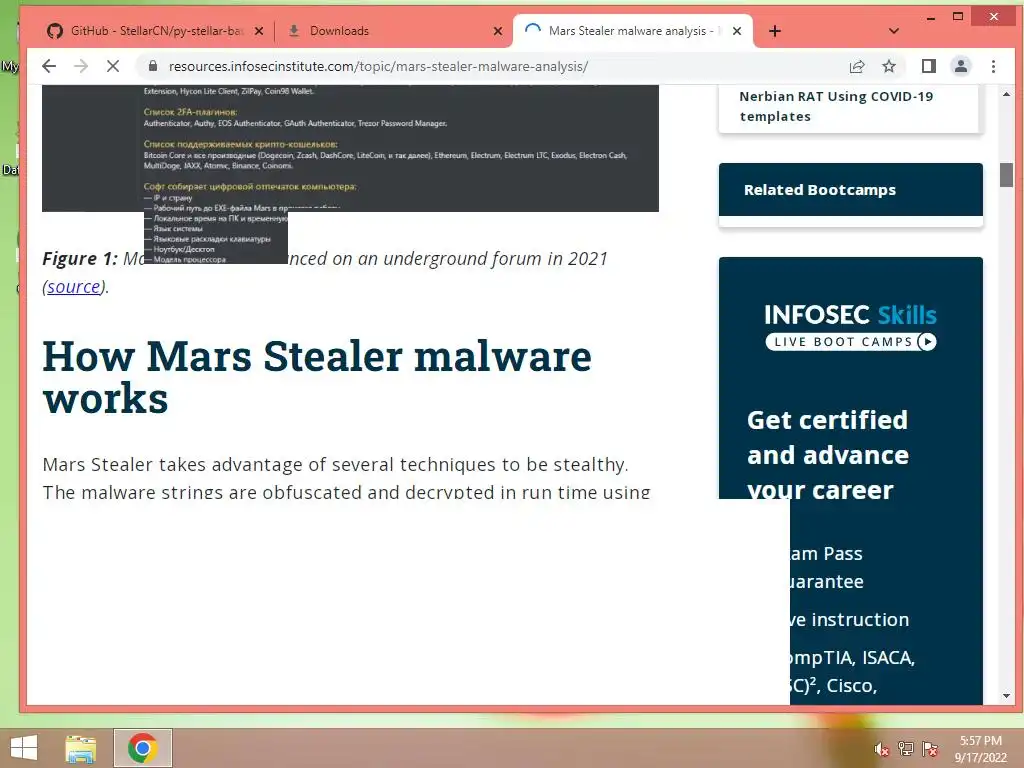Open the Windows Start menu
Image resolution: width=1024 pixels, height=768 pixels.
pyautogui.click(x=24, y=748)
